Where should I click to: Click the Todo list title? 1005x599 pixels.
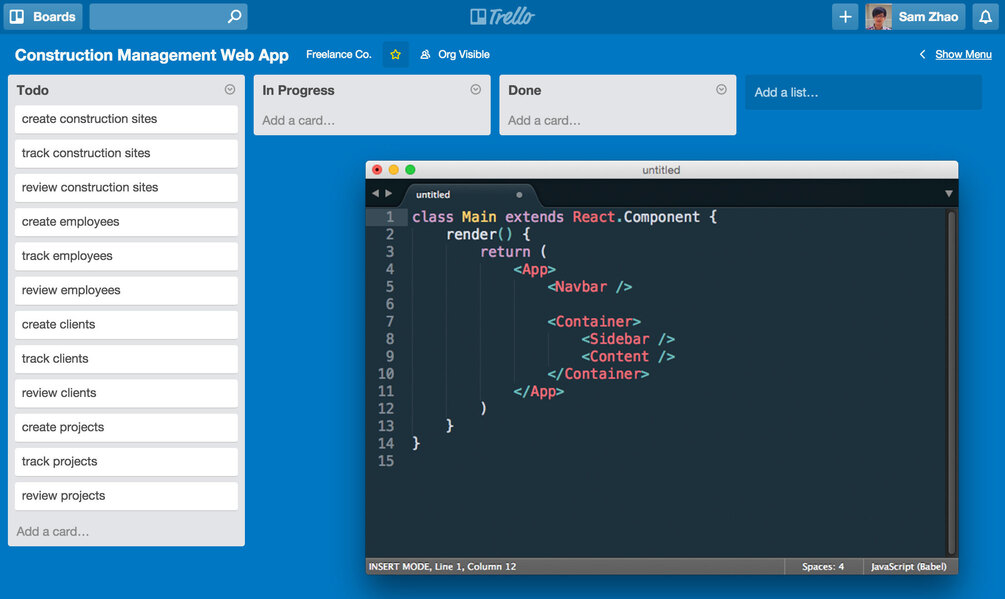pyautogui.click(x=33, y=90)
